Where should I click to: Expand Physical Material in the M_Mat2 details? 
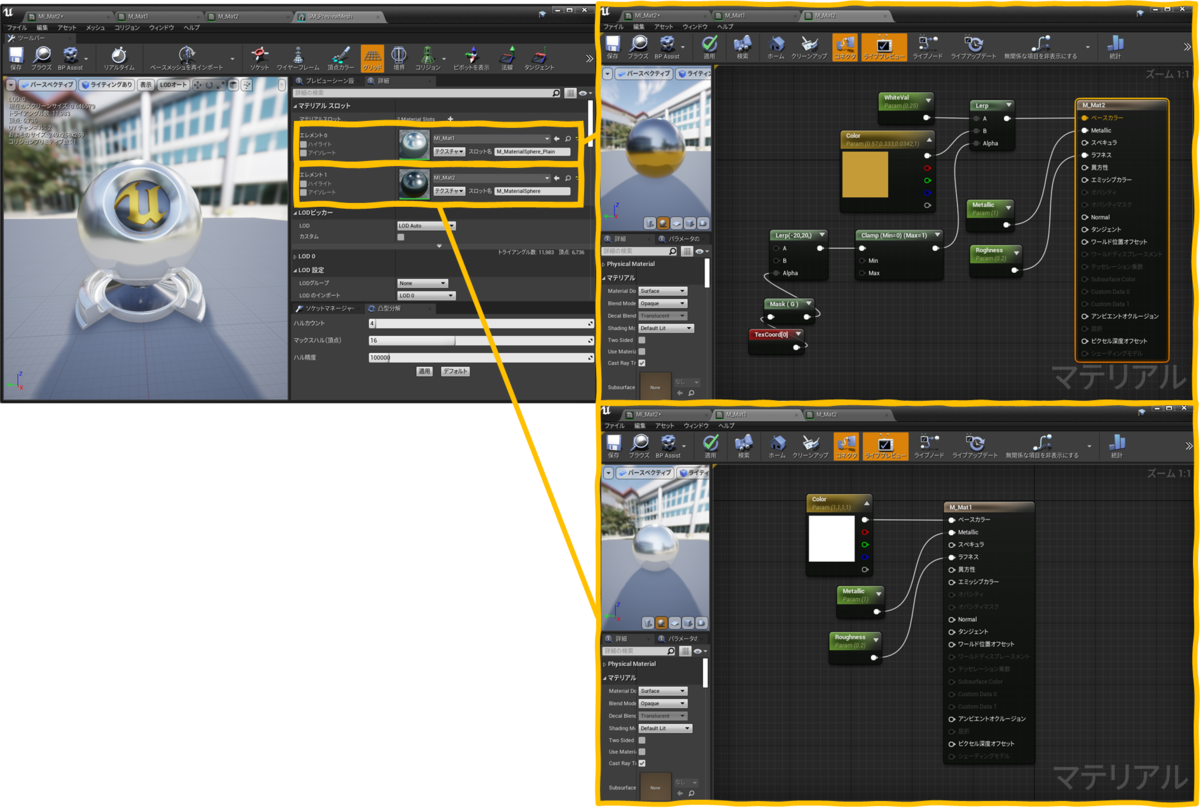603,264
